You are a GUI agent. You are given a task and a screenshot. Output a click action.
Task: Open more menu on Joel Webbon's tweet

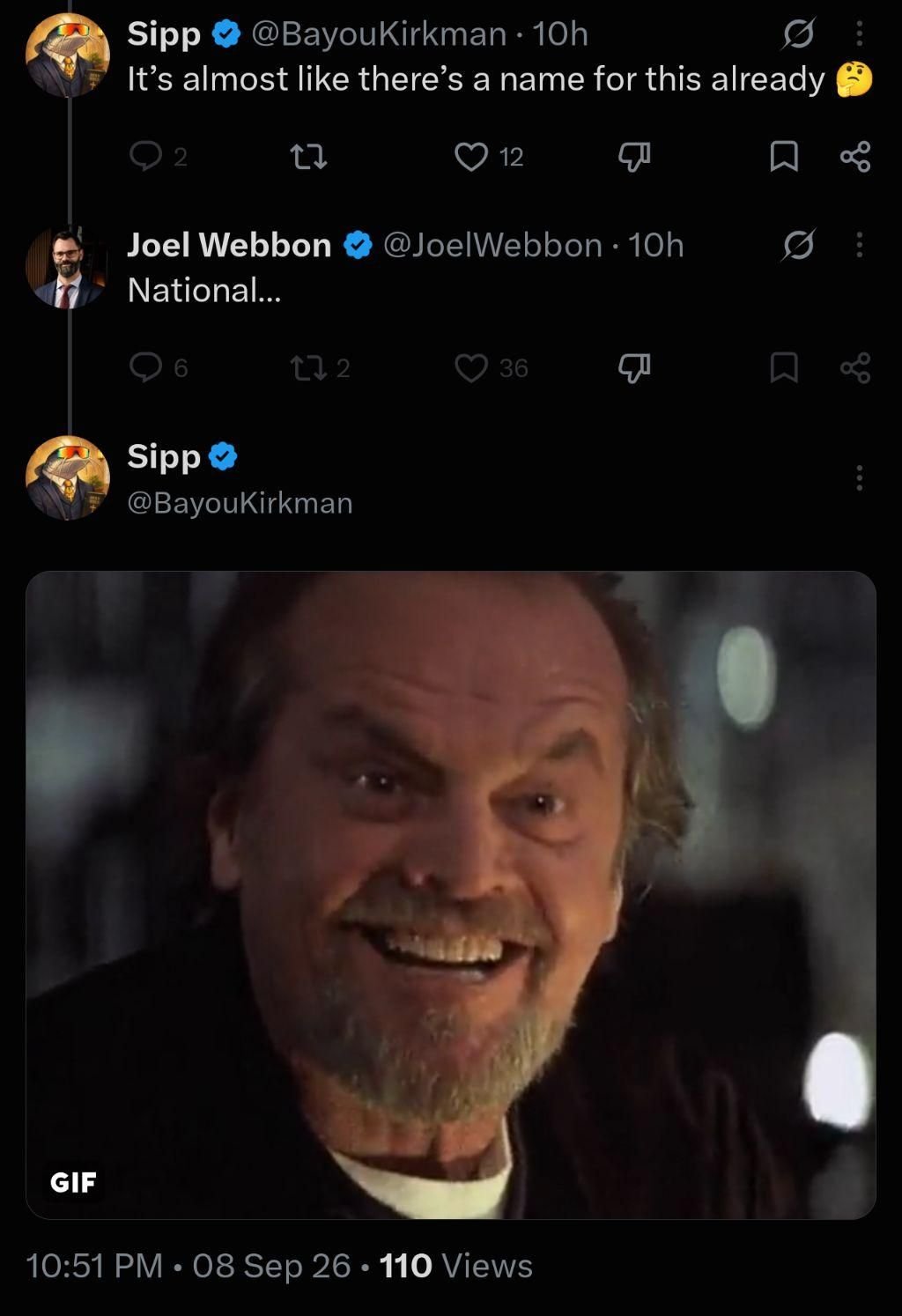(x=860, y=245)
